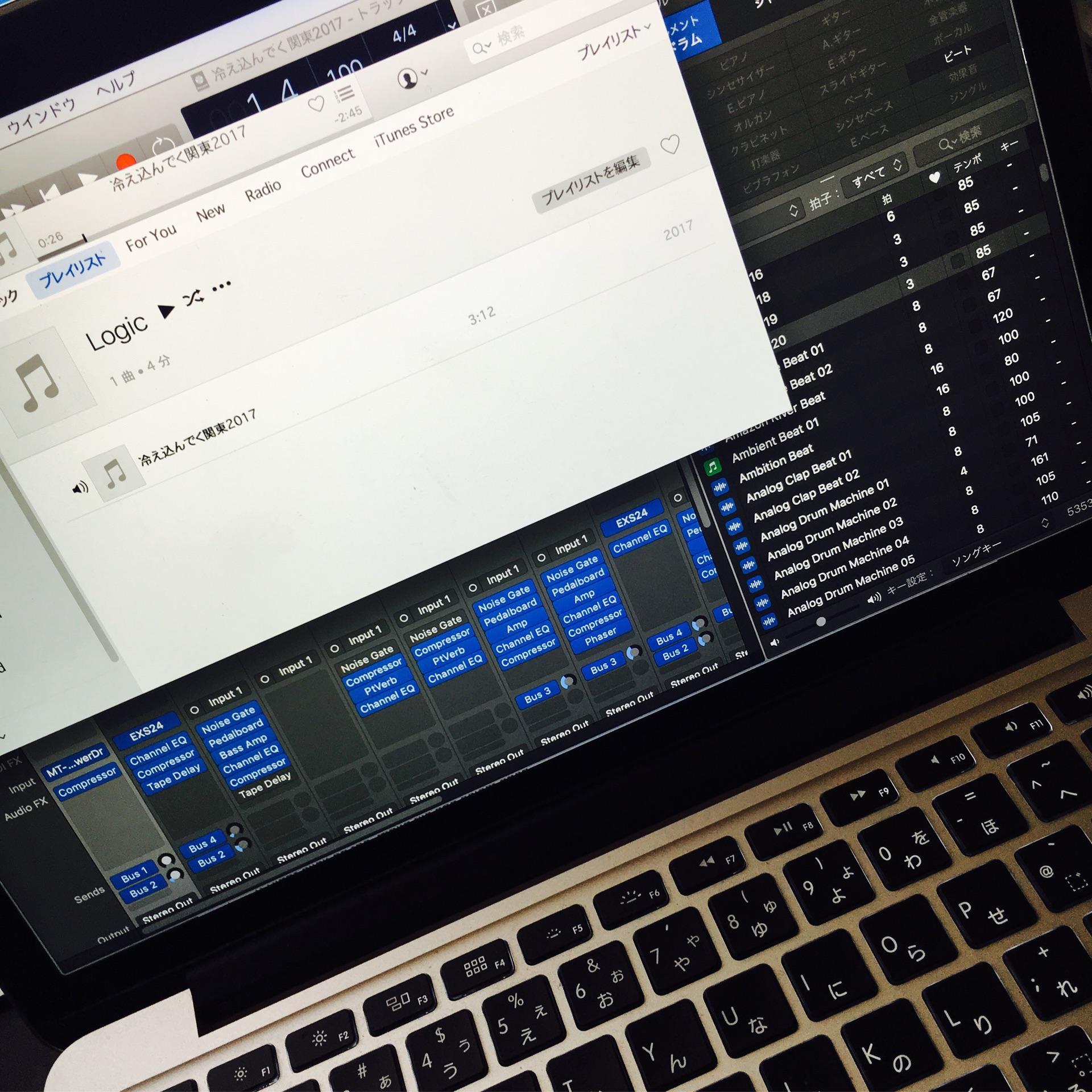1092x1092 pixels.
Task: Click waveform icon for Analog Drum Machine 01
Action: [741, 546]
